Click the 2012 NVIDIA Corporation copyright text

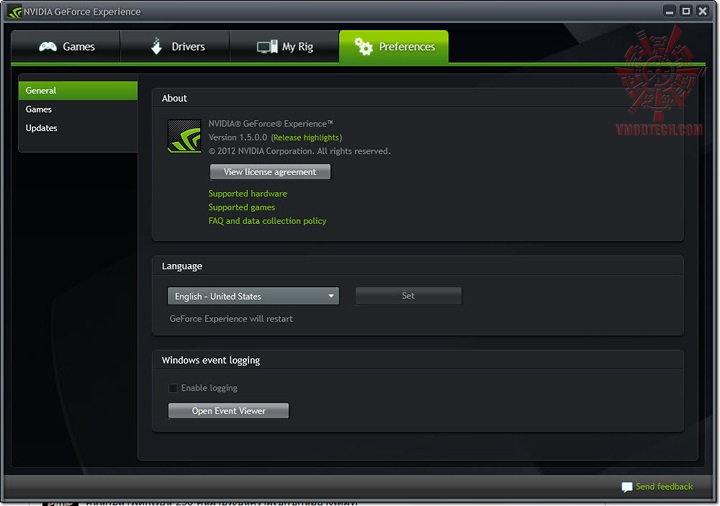click(299, 151)
